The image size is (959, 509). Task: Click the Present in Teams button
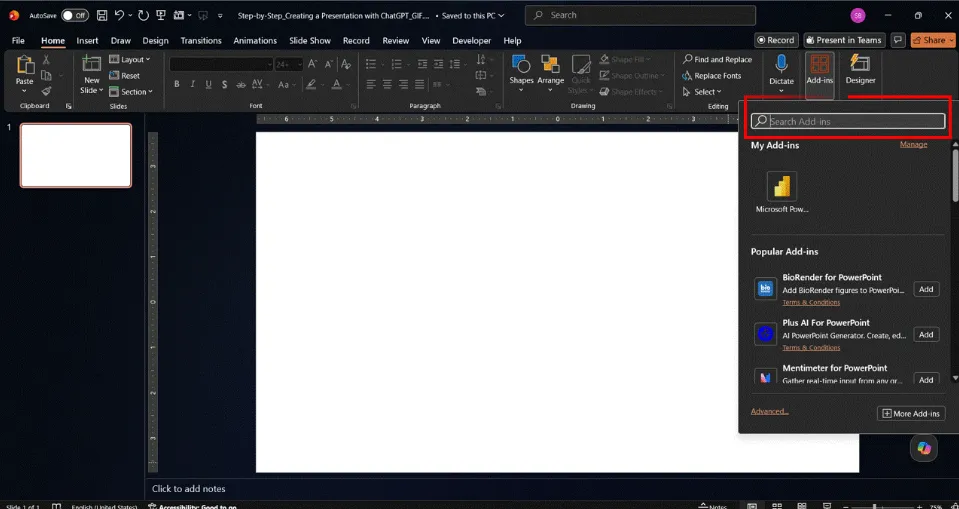coord(844,40)
